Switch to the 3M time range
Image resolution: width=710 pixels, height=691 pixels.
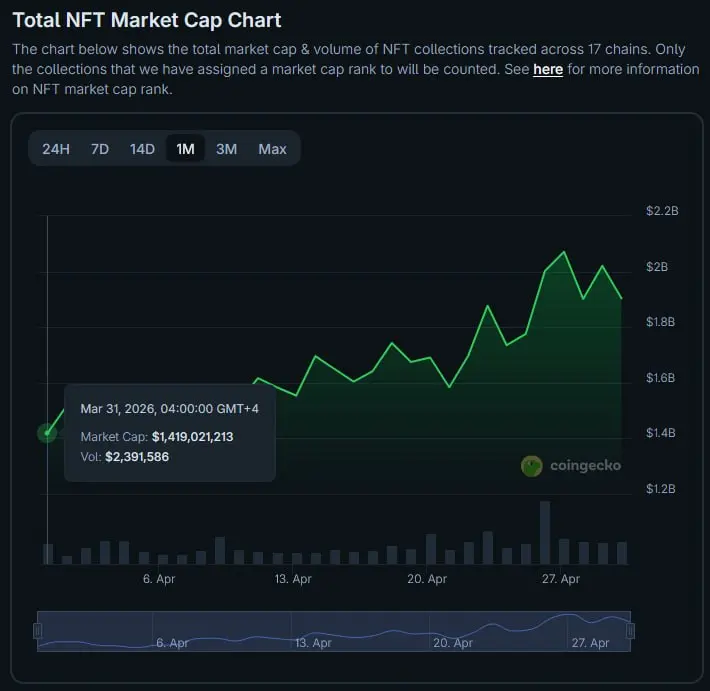(x=227, y=149)
